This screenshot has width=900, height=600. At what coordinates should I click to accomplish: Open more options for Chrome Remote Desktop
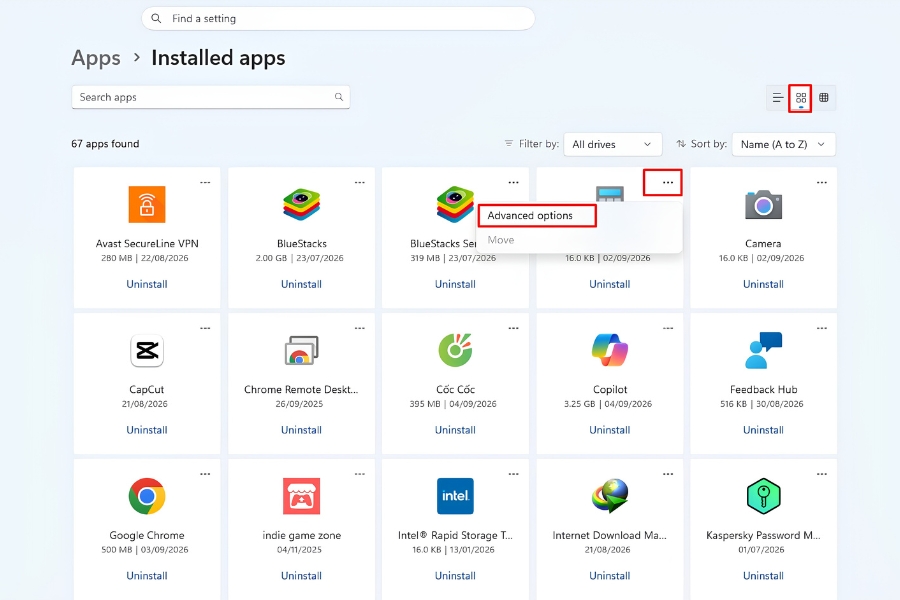click(x=359, y=328)
